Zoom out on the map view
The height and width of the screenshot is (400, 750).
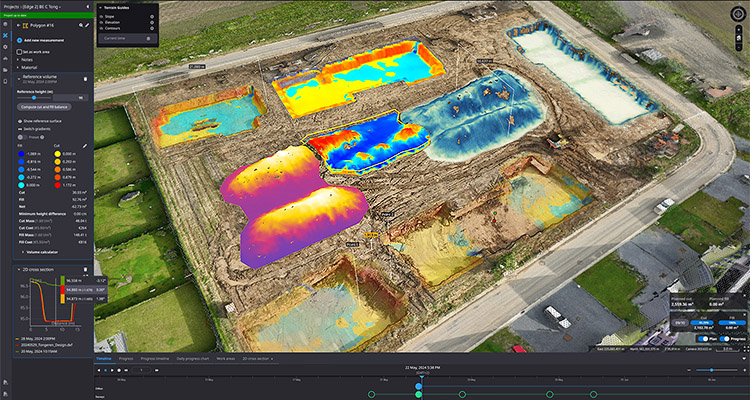[x=740, y=45]
